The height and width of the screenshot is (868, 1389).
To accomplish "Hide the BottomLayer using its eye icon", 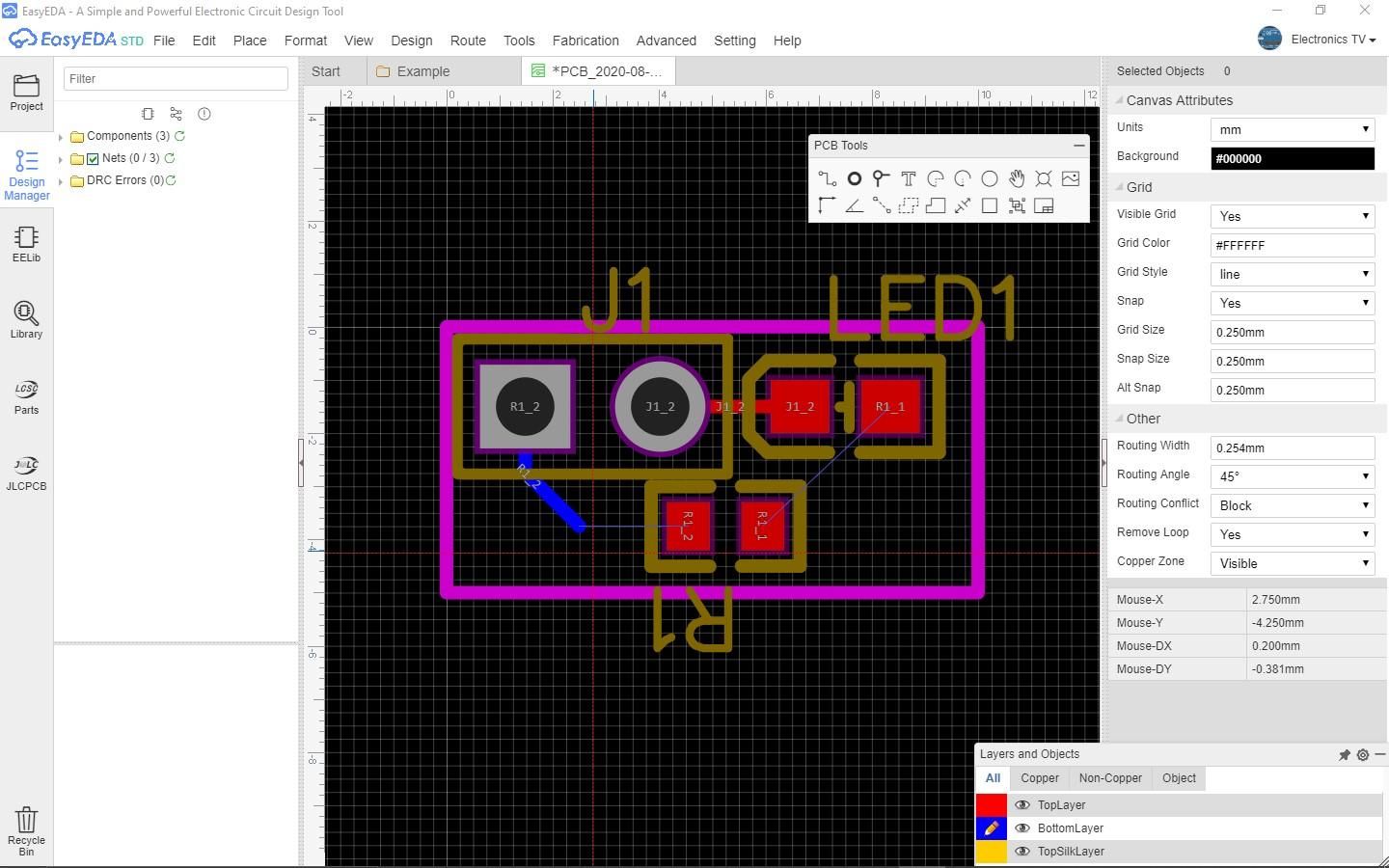I will click(x=1021, y=827).
